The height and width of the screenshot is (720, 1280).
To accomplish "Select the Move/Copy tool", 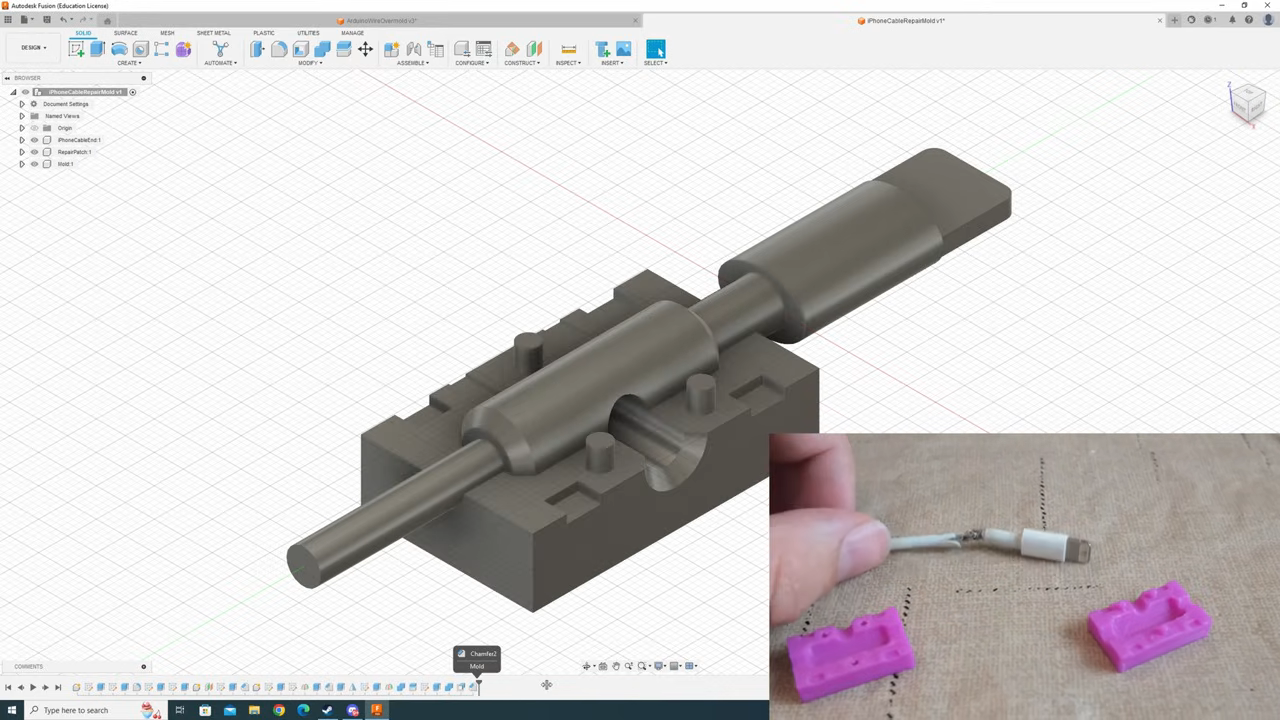I will click(x=365, y=49).
